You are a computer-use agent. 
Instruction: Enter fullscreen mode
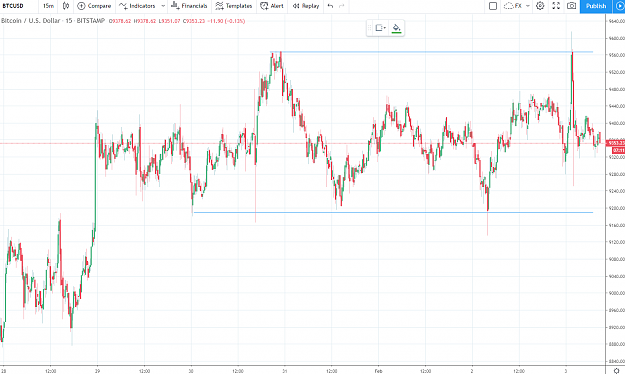(x=556, y=6)
